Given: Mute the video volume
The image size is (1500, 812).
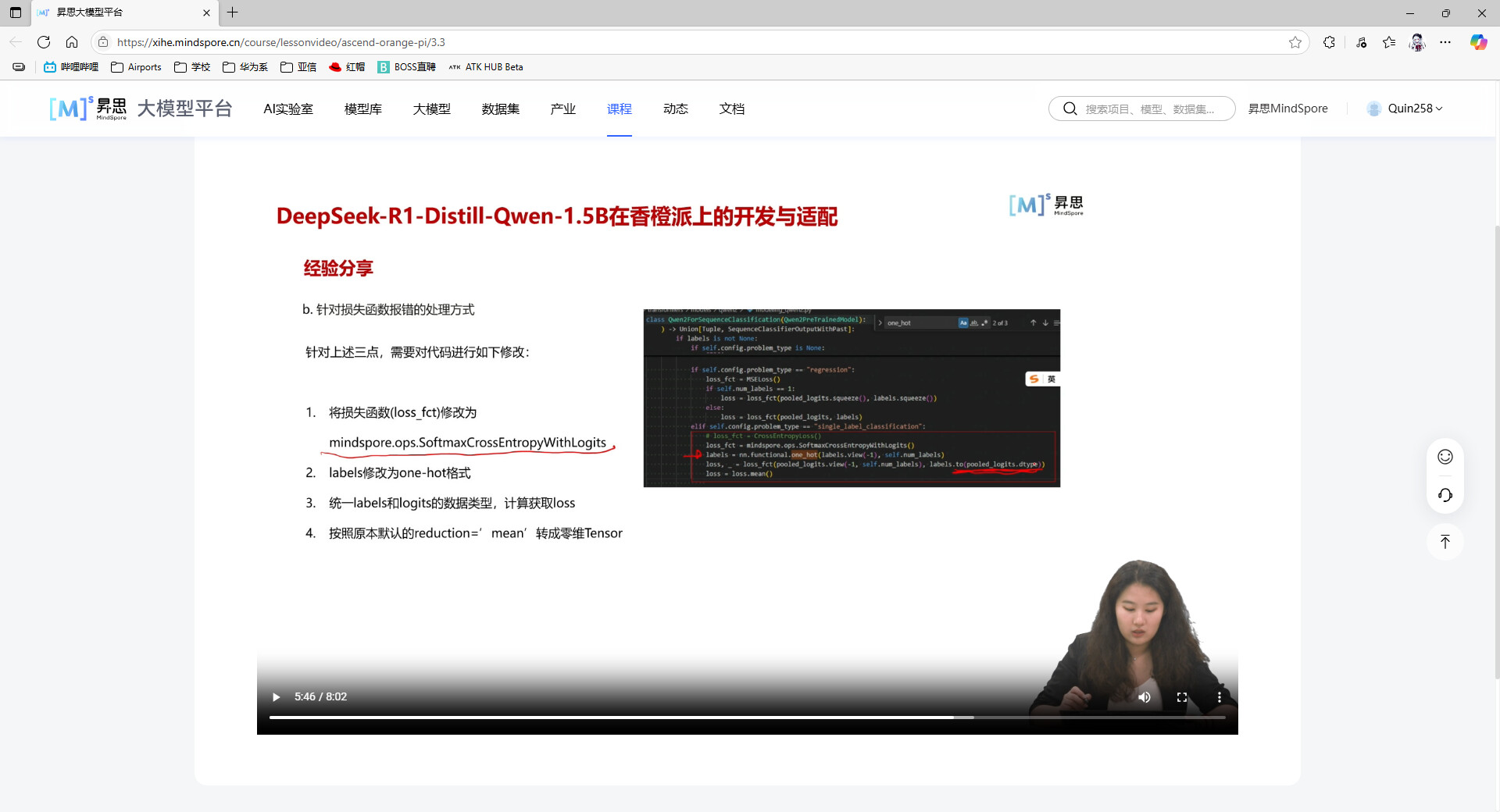Looking at the screenshot, I should pyautogui.click(x=1145, y=697).
